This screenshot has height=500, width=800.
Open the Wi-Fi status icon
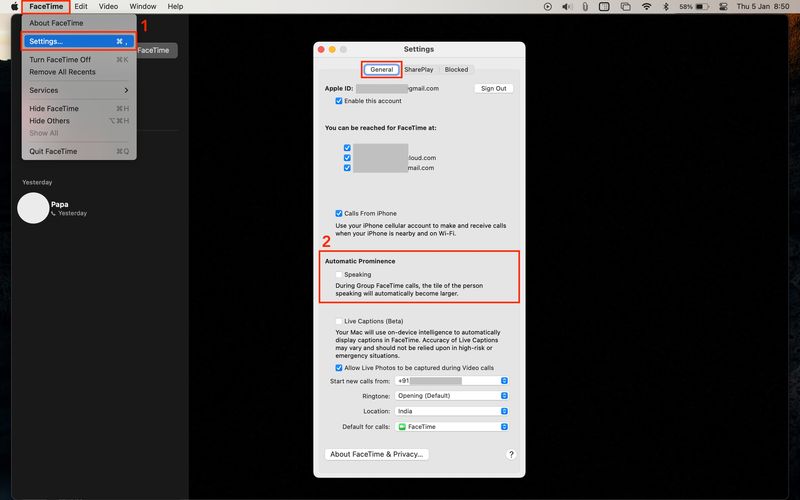pos(646,7)
